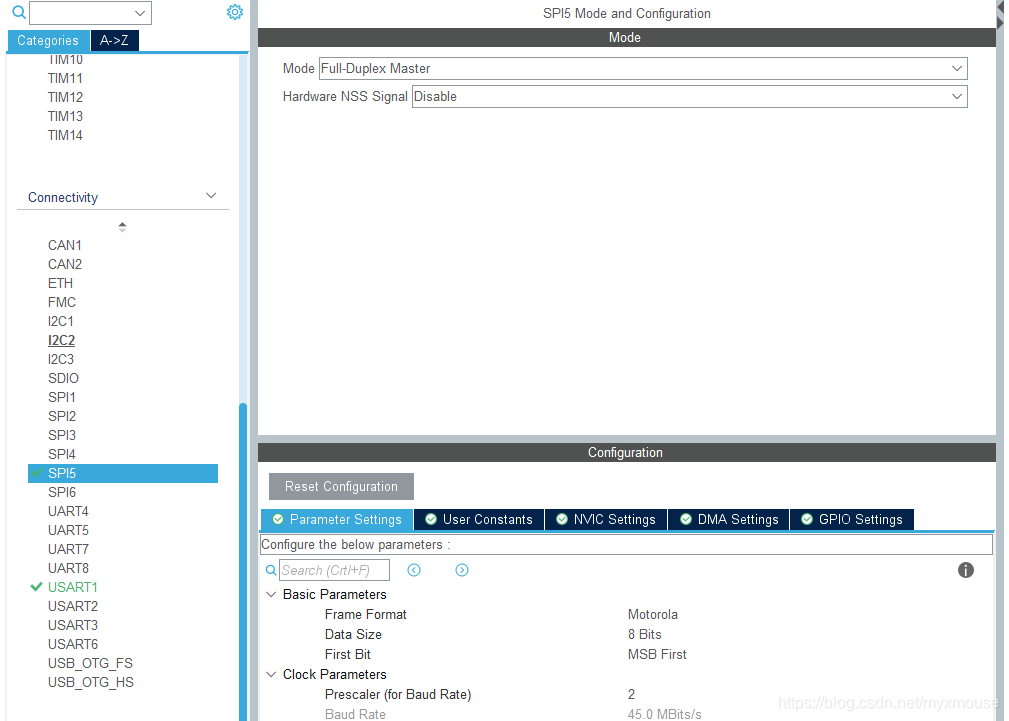
Task: Switch to the A->Z tab
Action: tap(115, 41)
